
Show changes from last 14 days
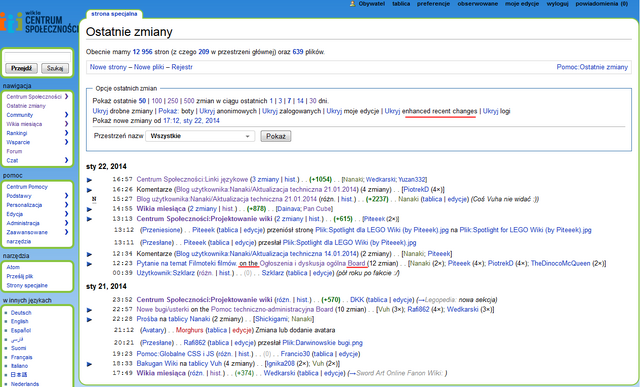pyautogui.click(x=300, y=101)
